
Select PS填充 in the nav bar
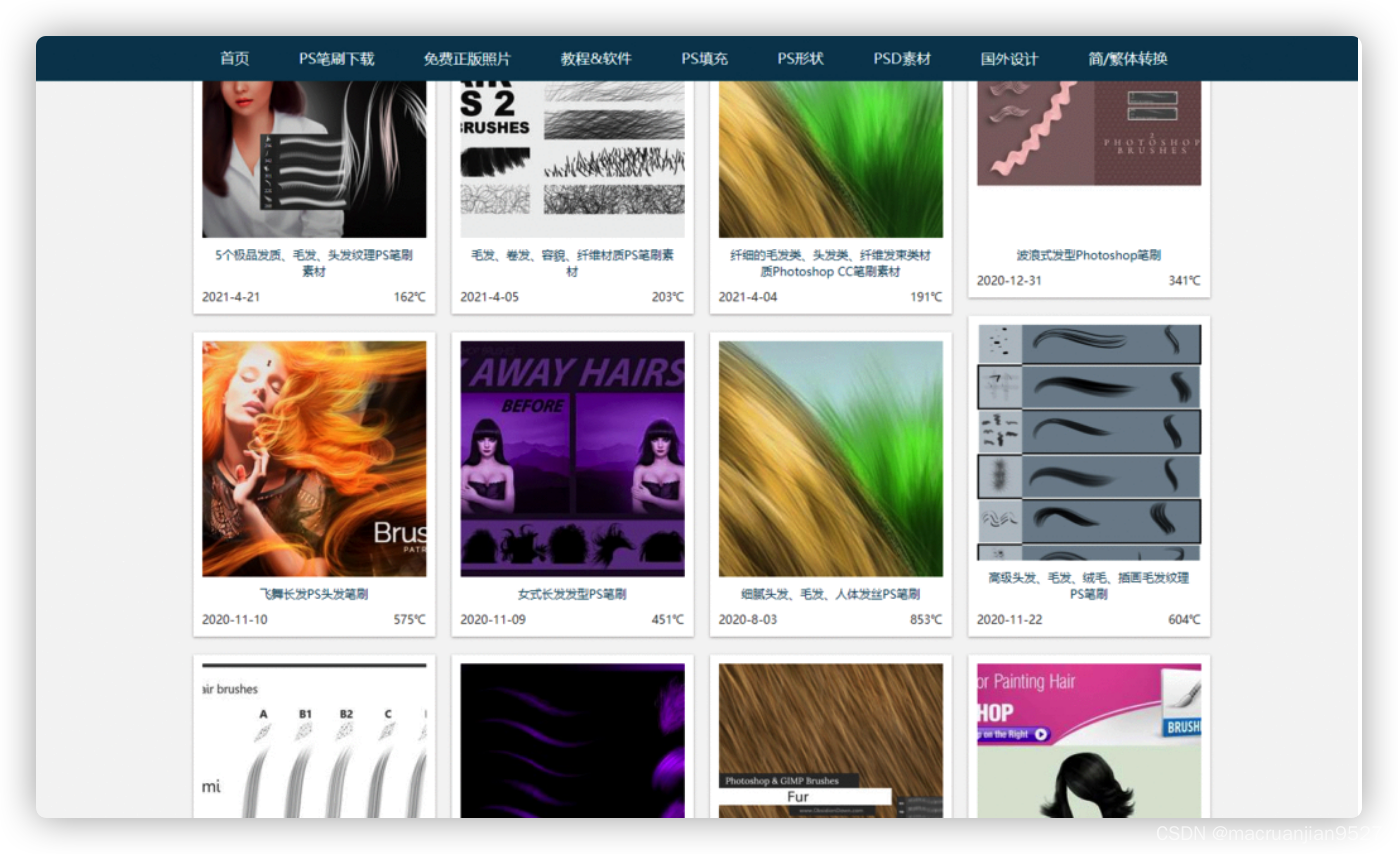[705, 59]
